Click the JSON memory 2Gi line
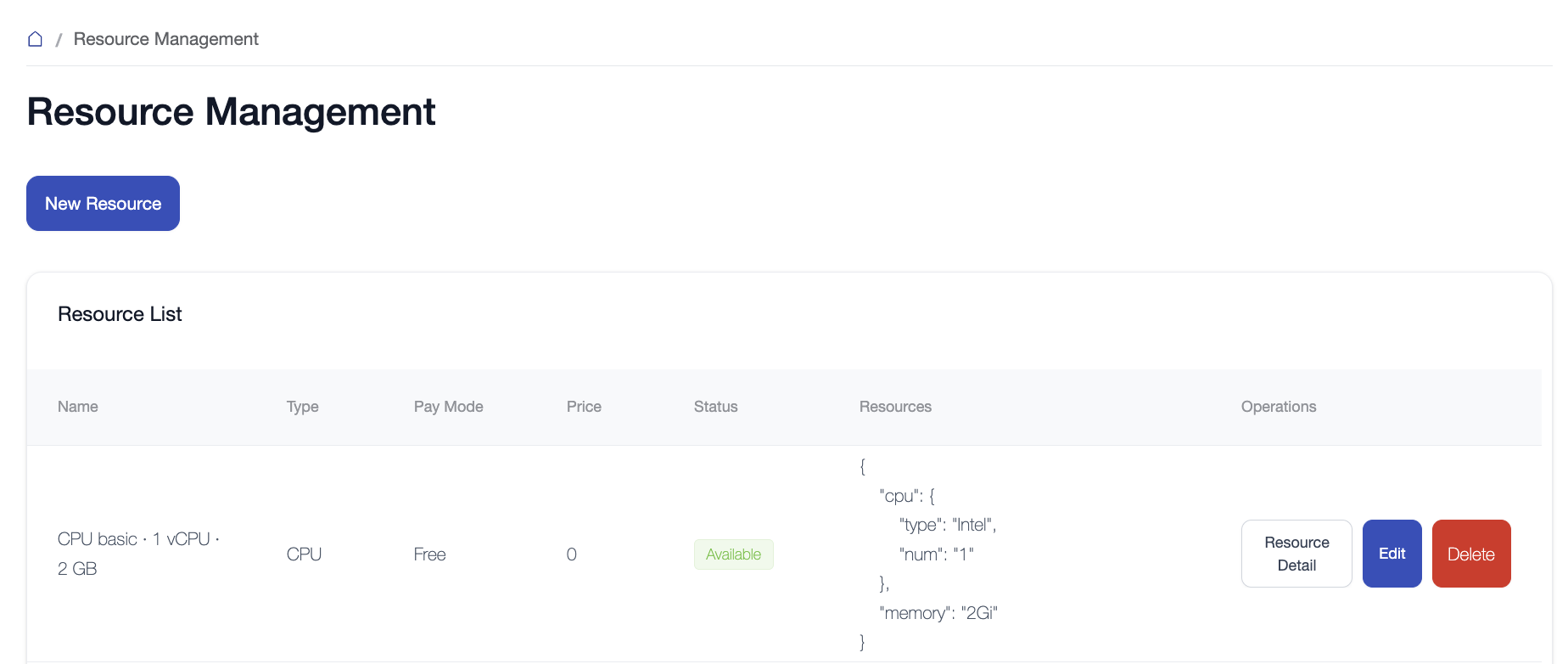The height and width of the screenshot is (664, 1568). pyautogui.click(x=938, y=613)
